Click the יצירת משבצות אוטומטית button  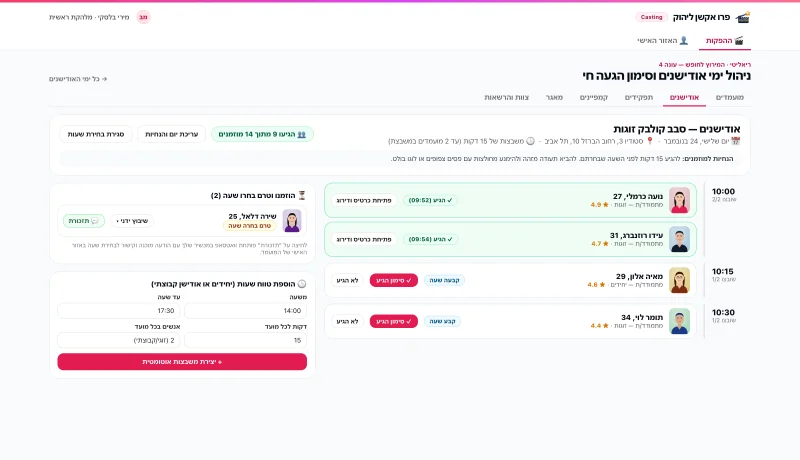[x=182, y=362]
